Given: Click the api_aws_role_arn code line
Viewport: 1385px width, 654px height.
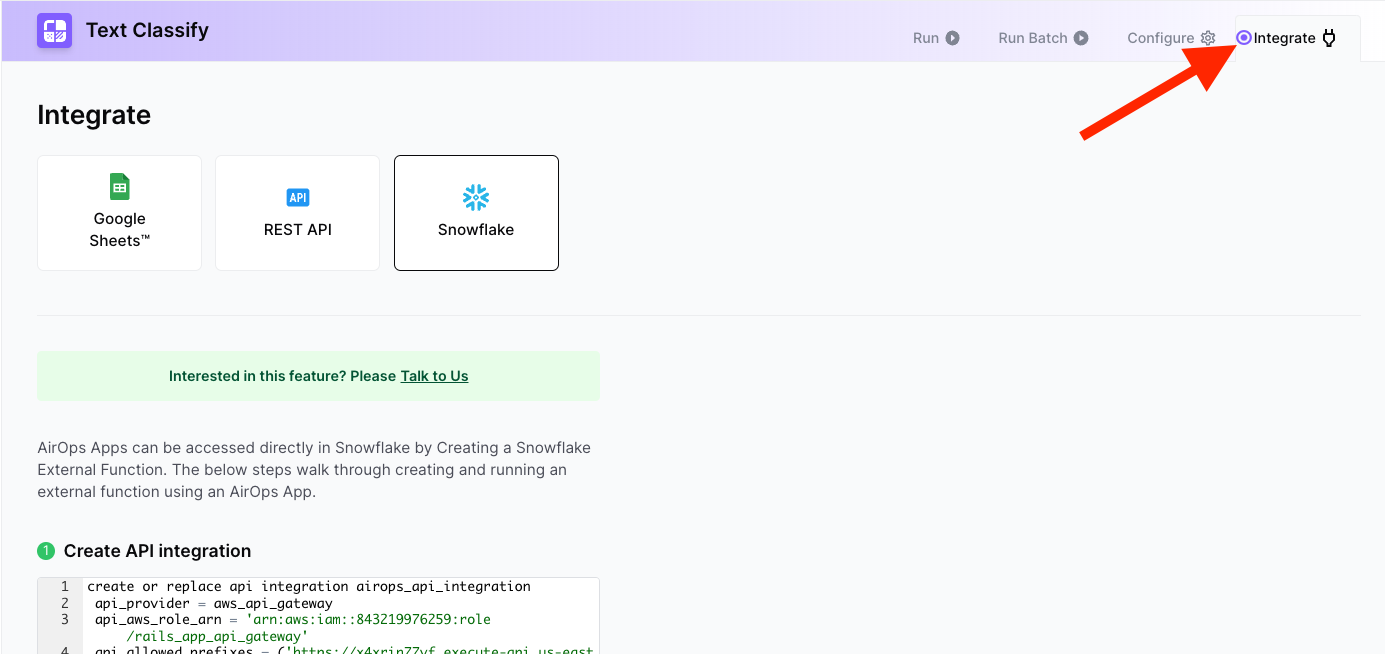Looking at the screenshot, I should click(293, 628).
